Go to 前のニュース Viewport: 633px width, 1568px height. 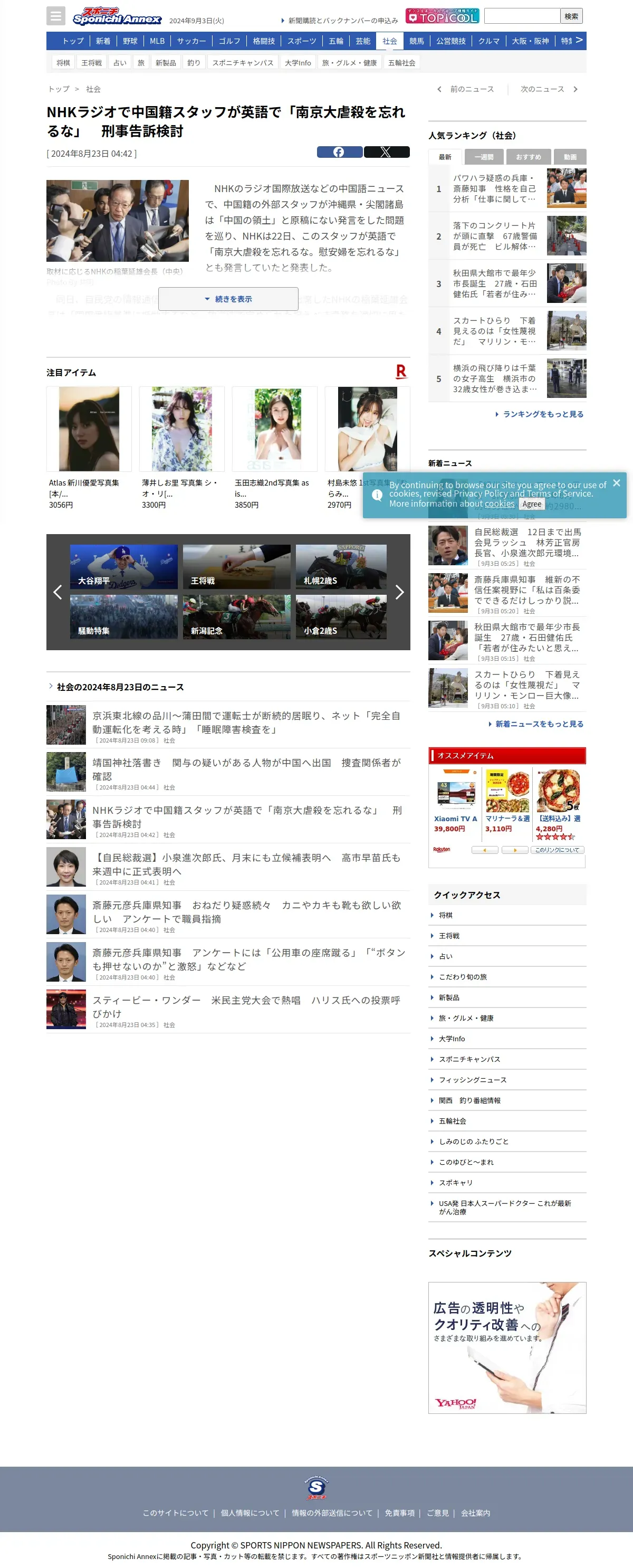(466, 89)
